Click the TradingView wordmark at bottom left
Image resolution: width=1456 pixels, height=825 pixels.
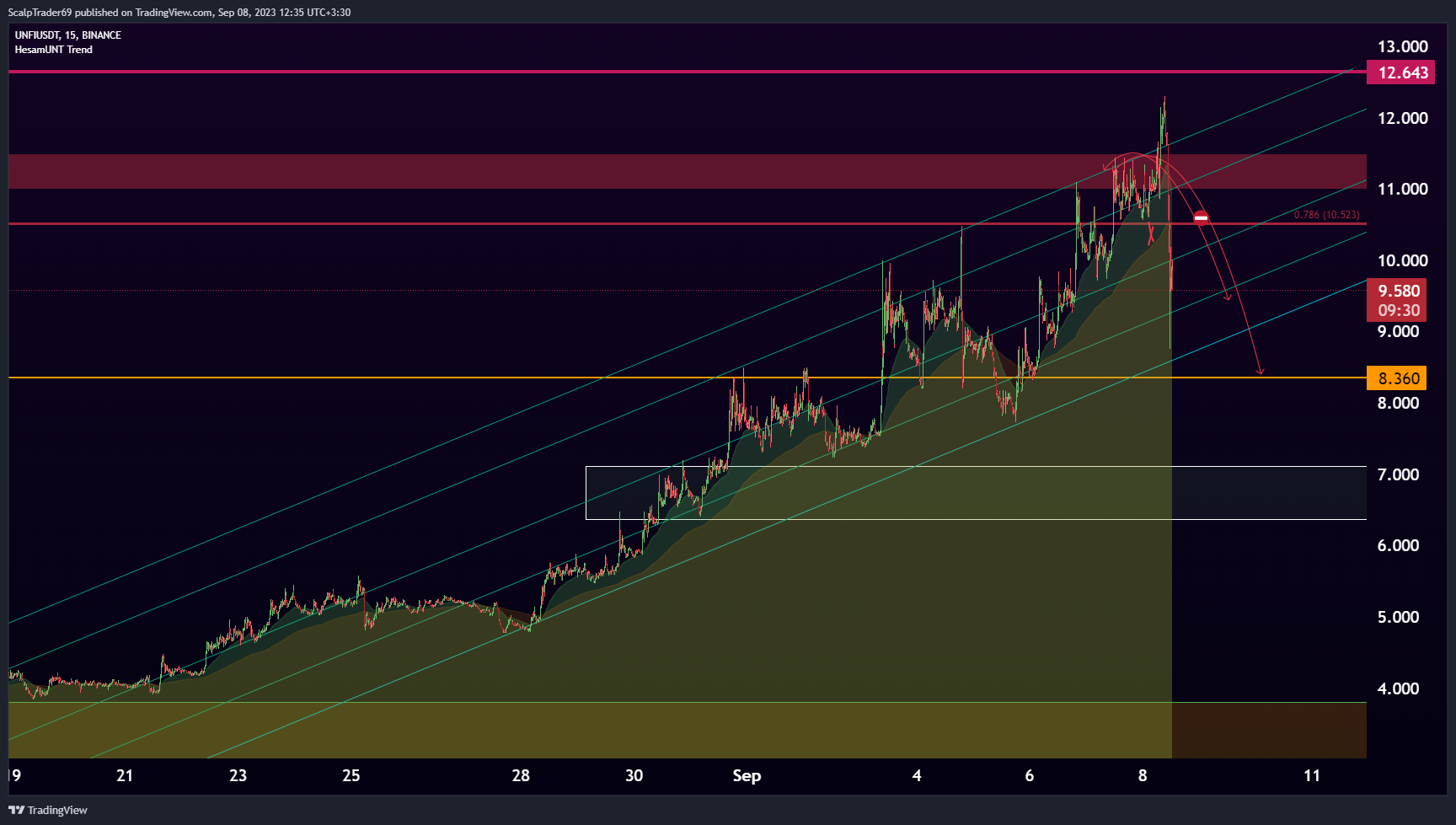tap(57, 810)
